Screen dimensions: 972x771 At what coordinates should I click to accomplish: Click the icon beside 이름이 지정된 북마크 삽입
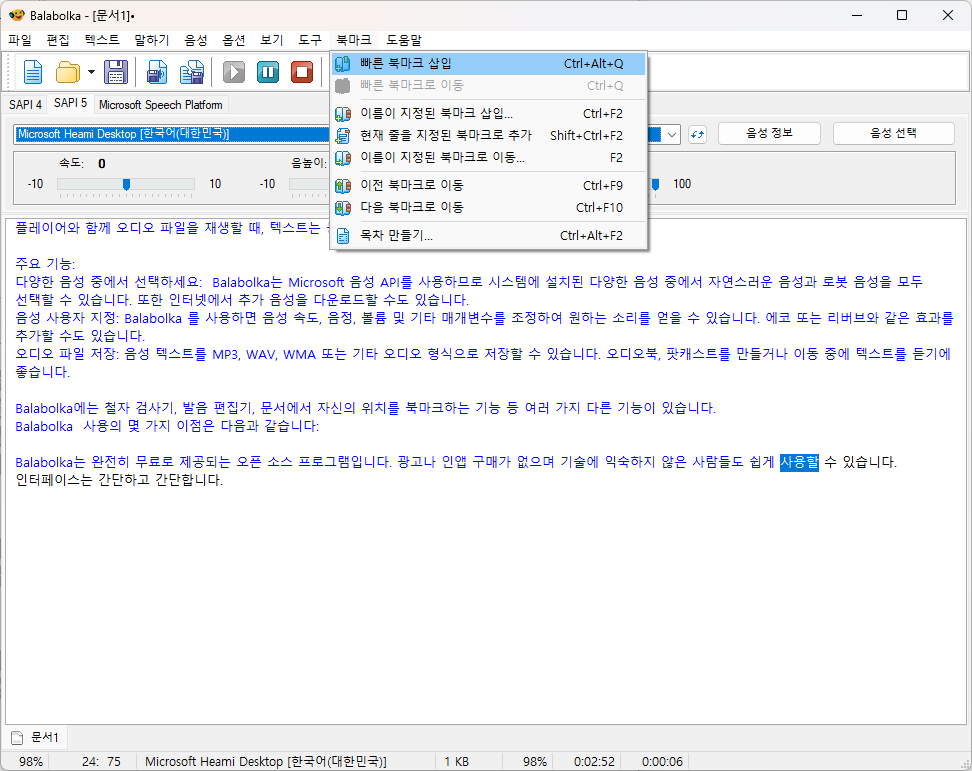click(343, 114)
